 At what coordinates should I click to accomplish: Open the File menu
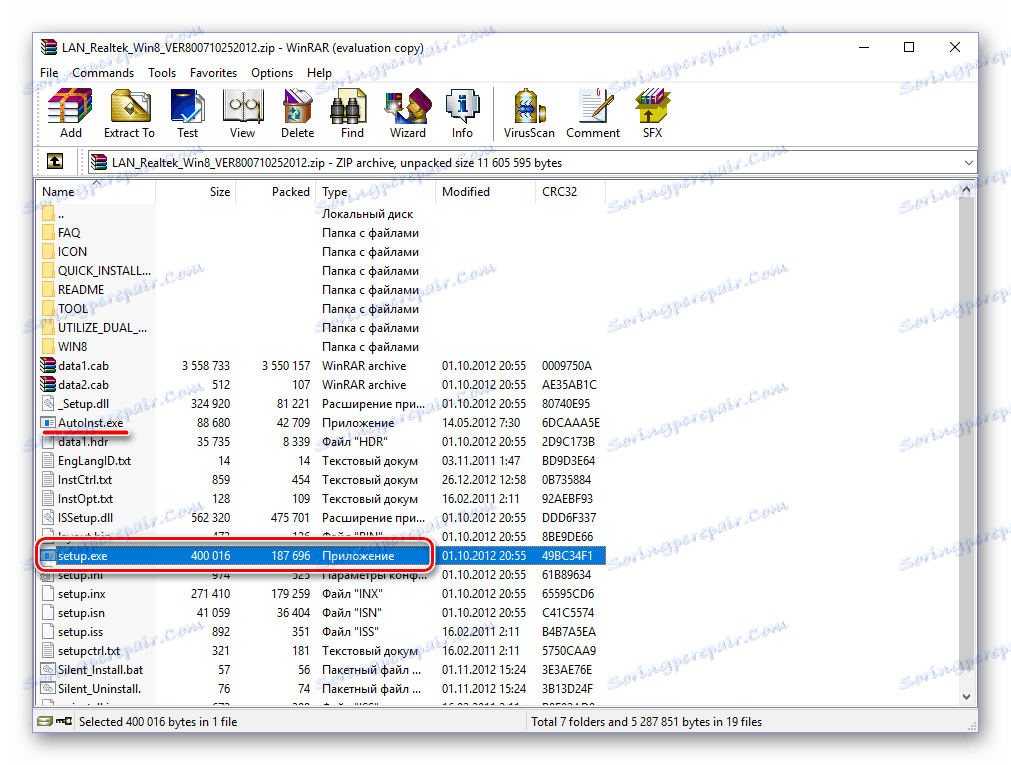tap(49, 73)
